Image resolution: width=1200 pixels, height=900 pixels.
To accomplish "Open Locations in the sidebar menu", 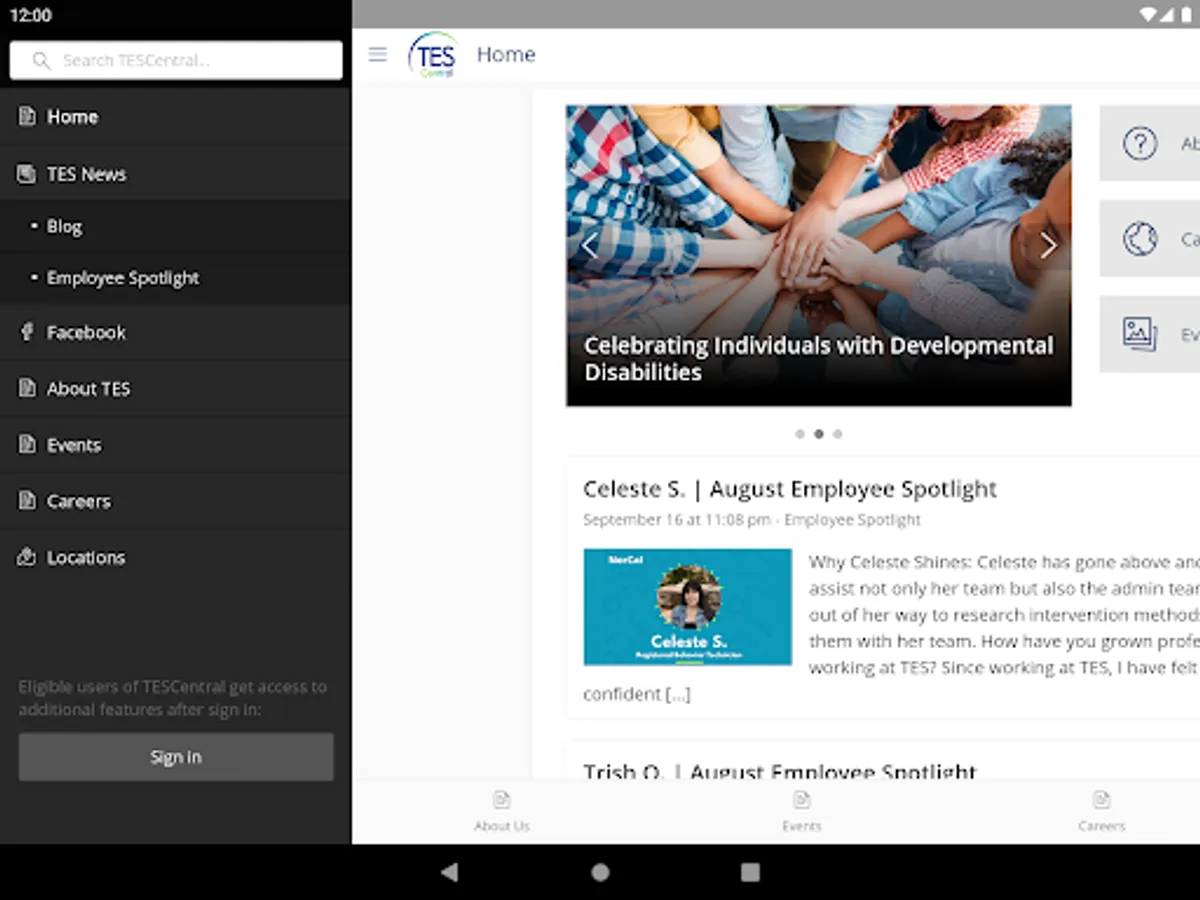I will (175, 557).
